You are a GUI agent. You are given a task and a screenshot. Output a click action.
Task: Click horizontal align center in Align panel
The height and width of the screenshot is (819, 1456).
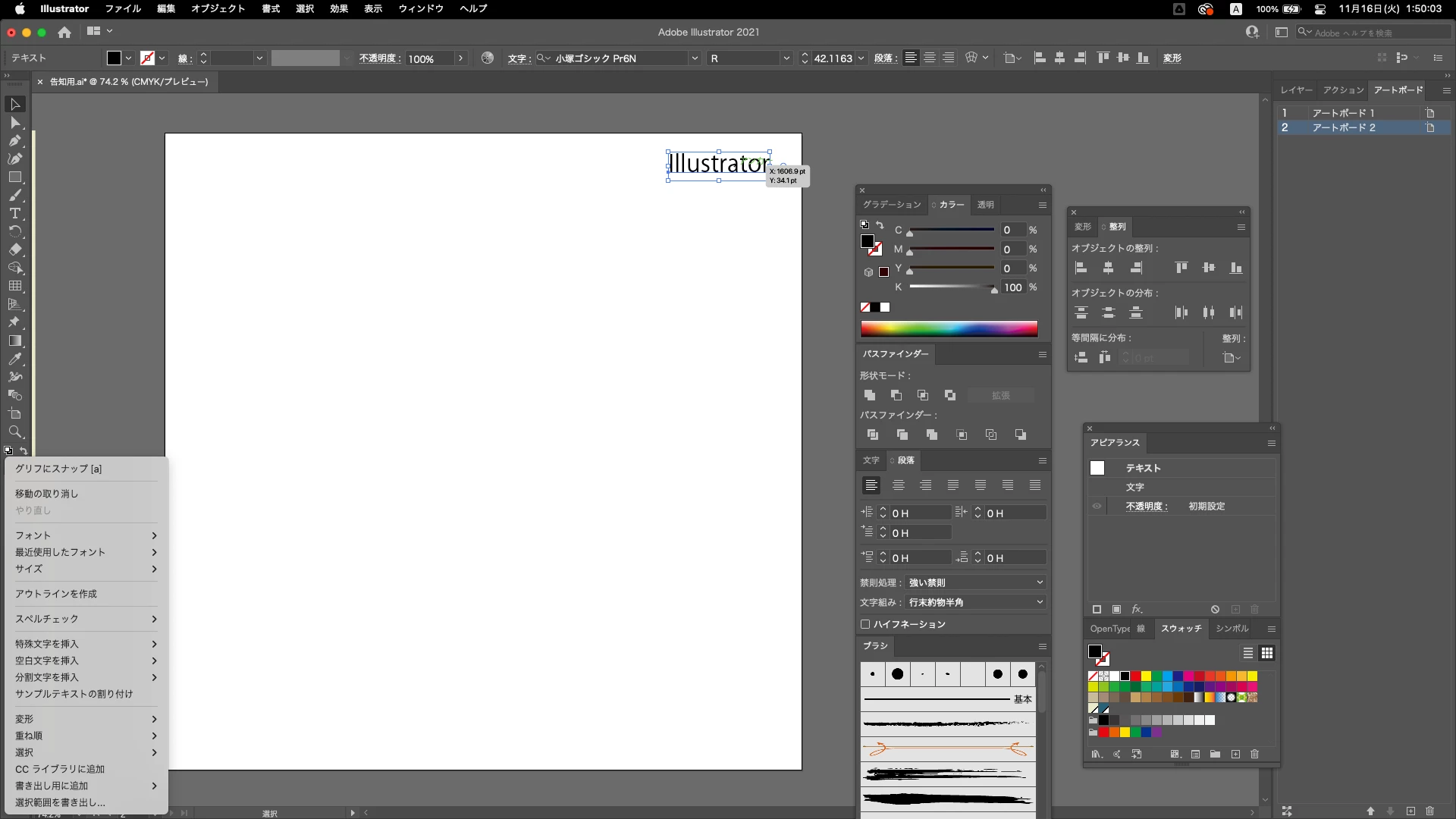[x=1108, y=268]
